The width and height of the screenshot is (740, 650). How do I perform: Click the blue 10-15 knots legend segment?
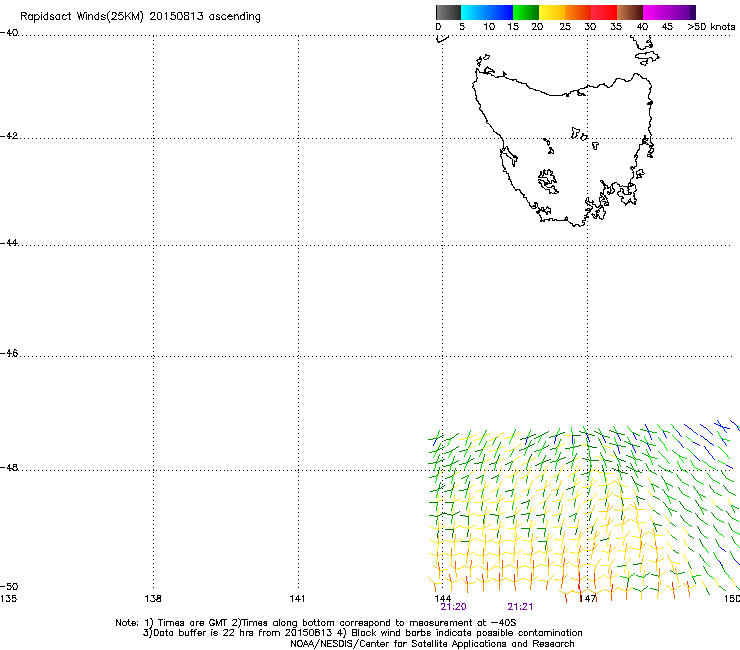click(500, 12)
